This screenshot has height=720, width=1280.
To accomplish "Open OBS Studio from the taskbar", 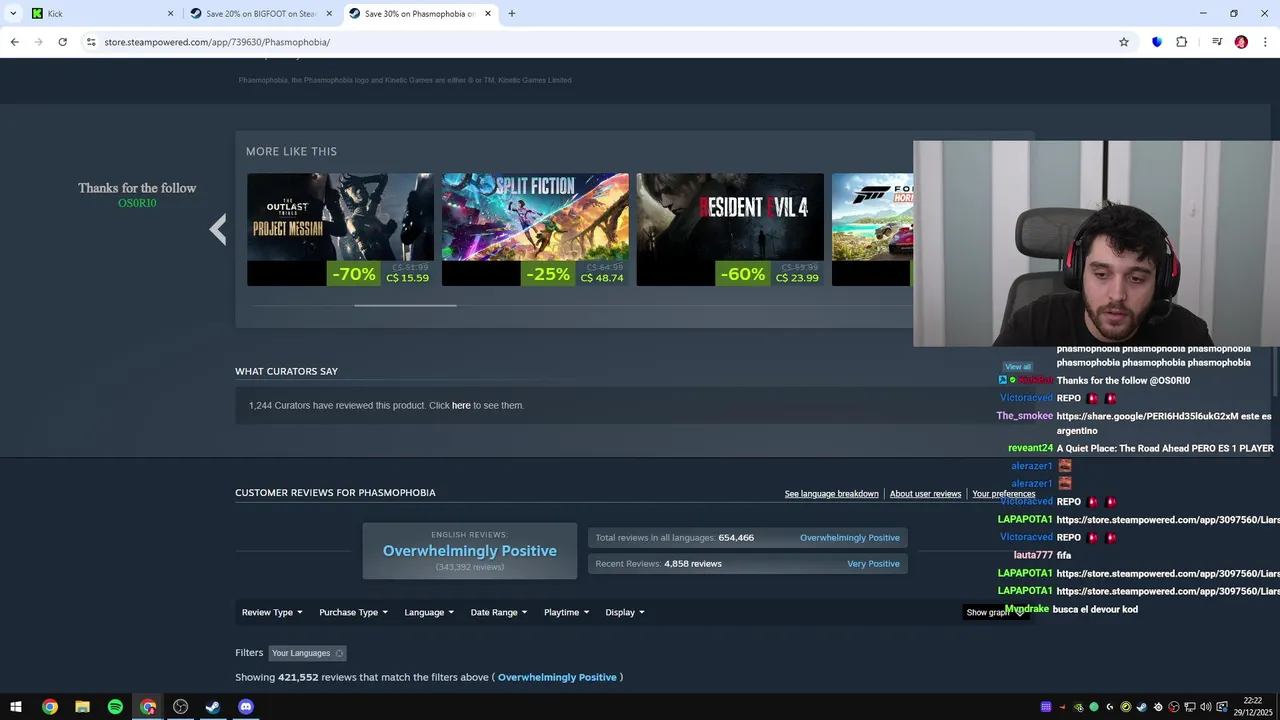I will [x=181, y=707].
